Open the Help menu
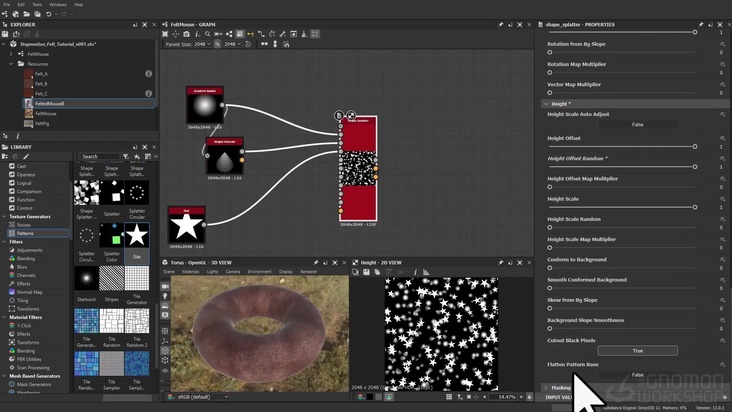 point(78,5)
